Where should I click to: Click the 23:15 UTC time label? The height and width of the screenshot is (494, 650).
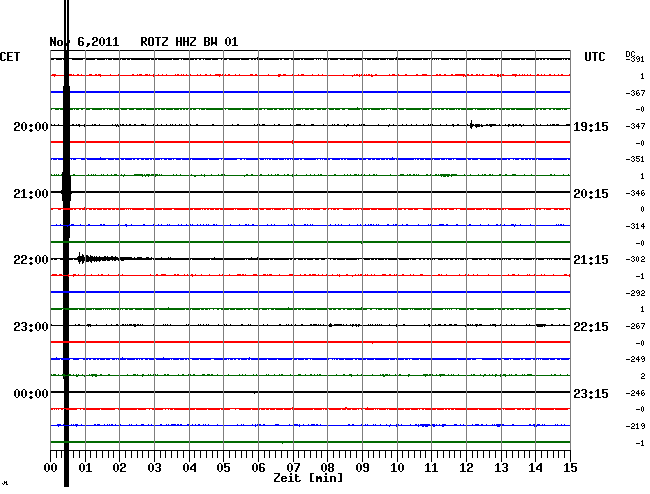[591, 393]
